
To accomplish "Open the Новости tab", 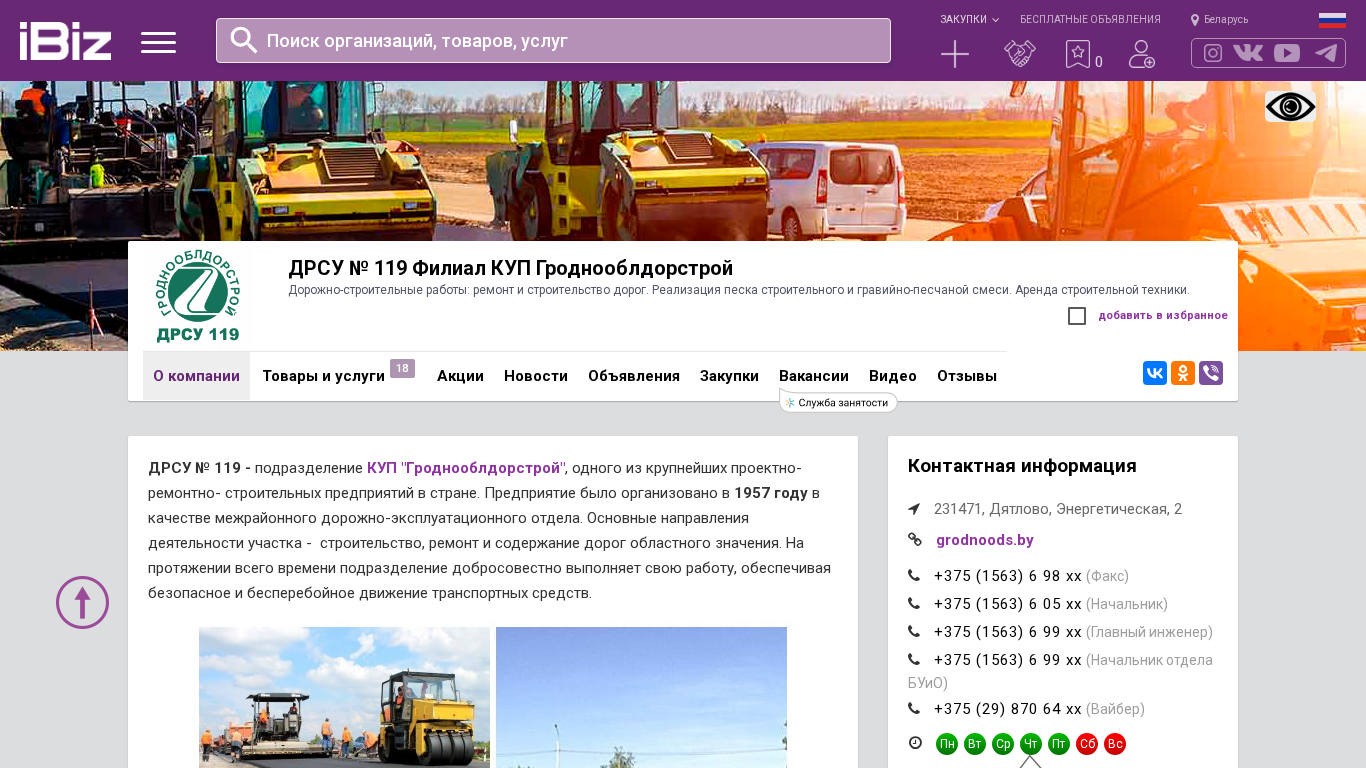I will (x=536, y=376).
